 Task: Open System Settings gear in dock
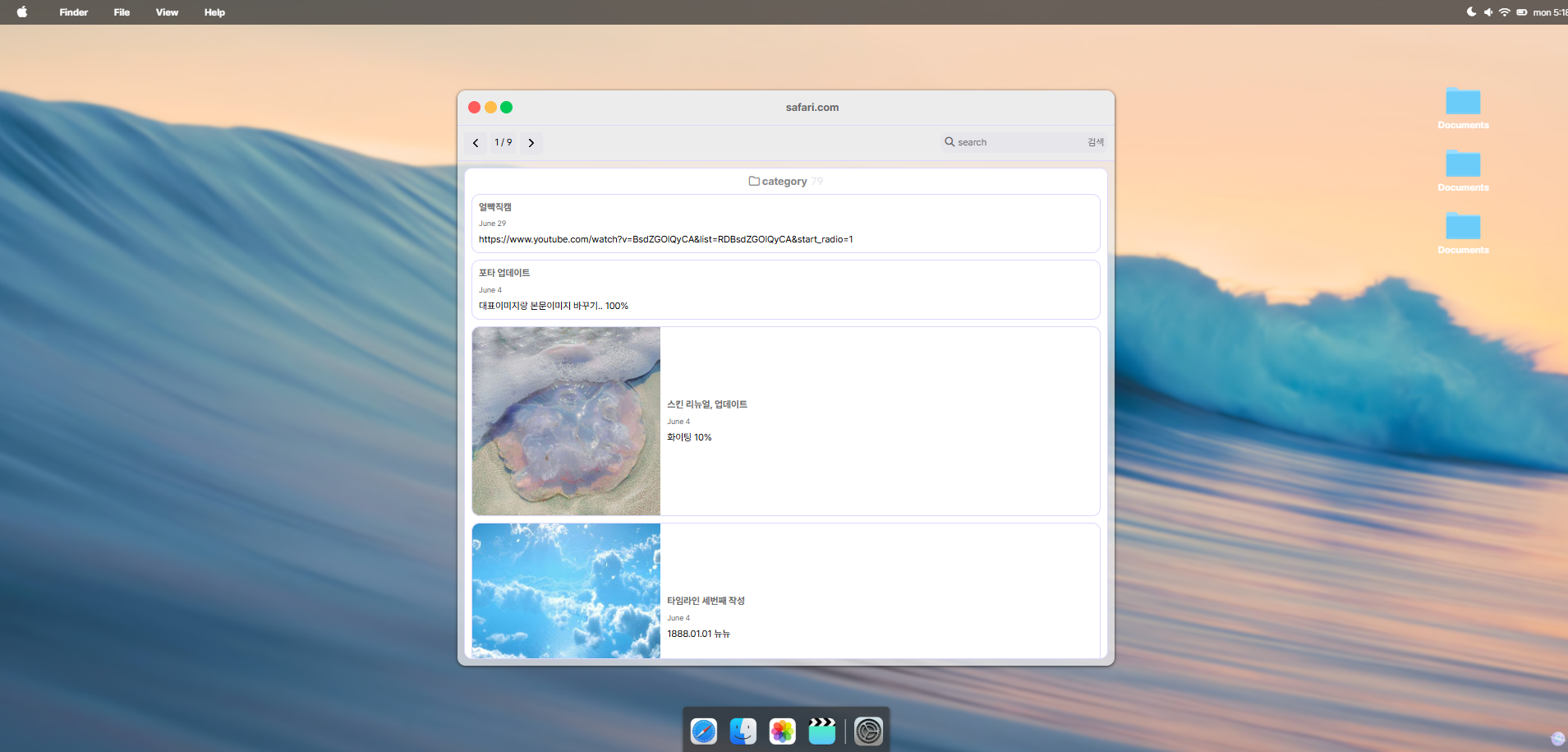point(868,731)
